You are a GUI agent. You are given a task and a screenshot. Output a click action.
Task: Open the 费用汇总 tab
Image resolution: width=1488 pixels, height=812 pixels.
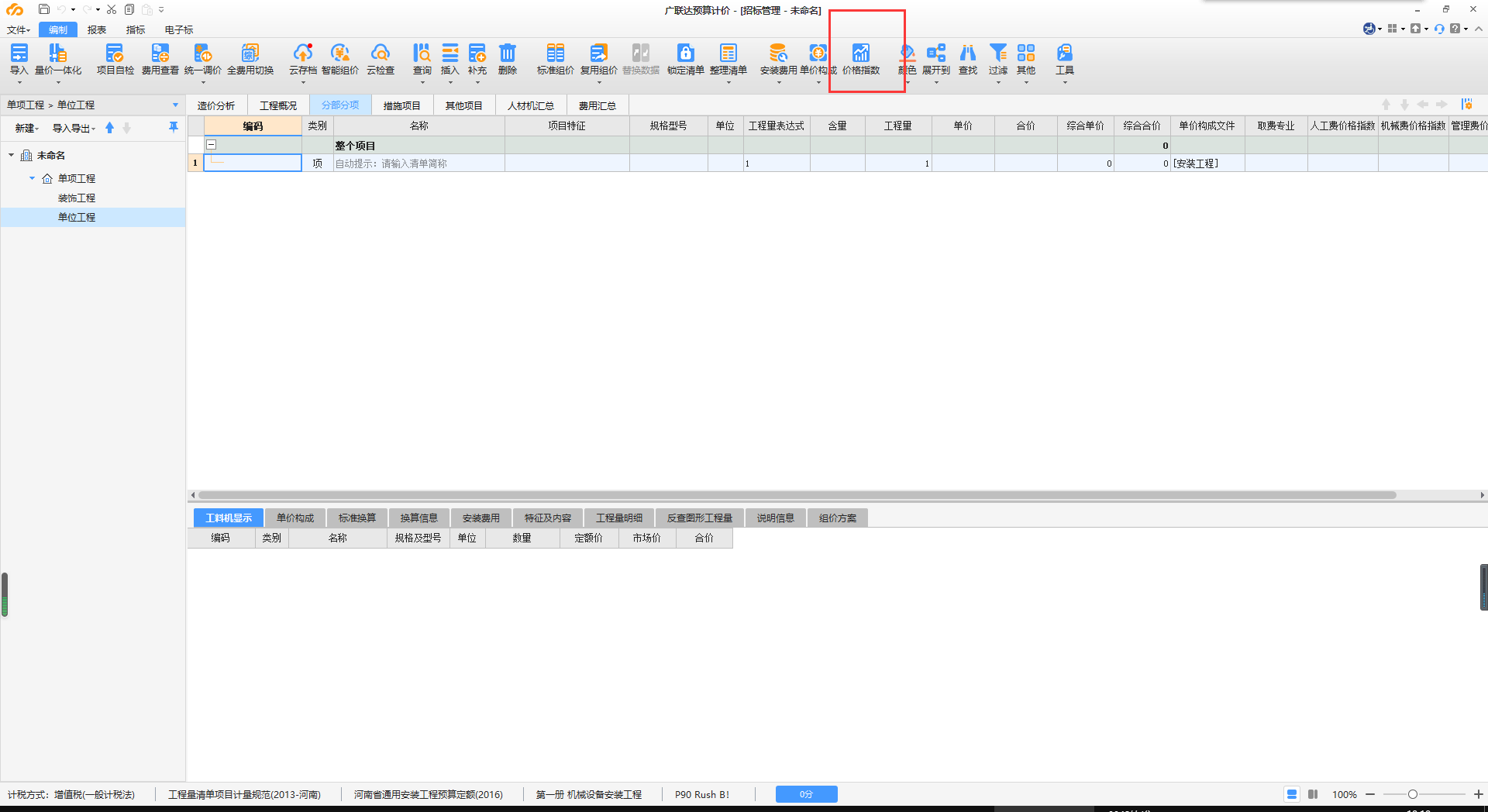pos(598,105)
